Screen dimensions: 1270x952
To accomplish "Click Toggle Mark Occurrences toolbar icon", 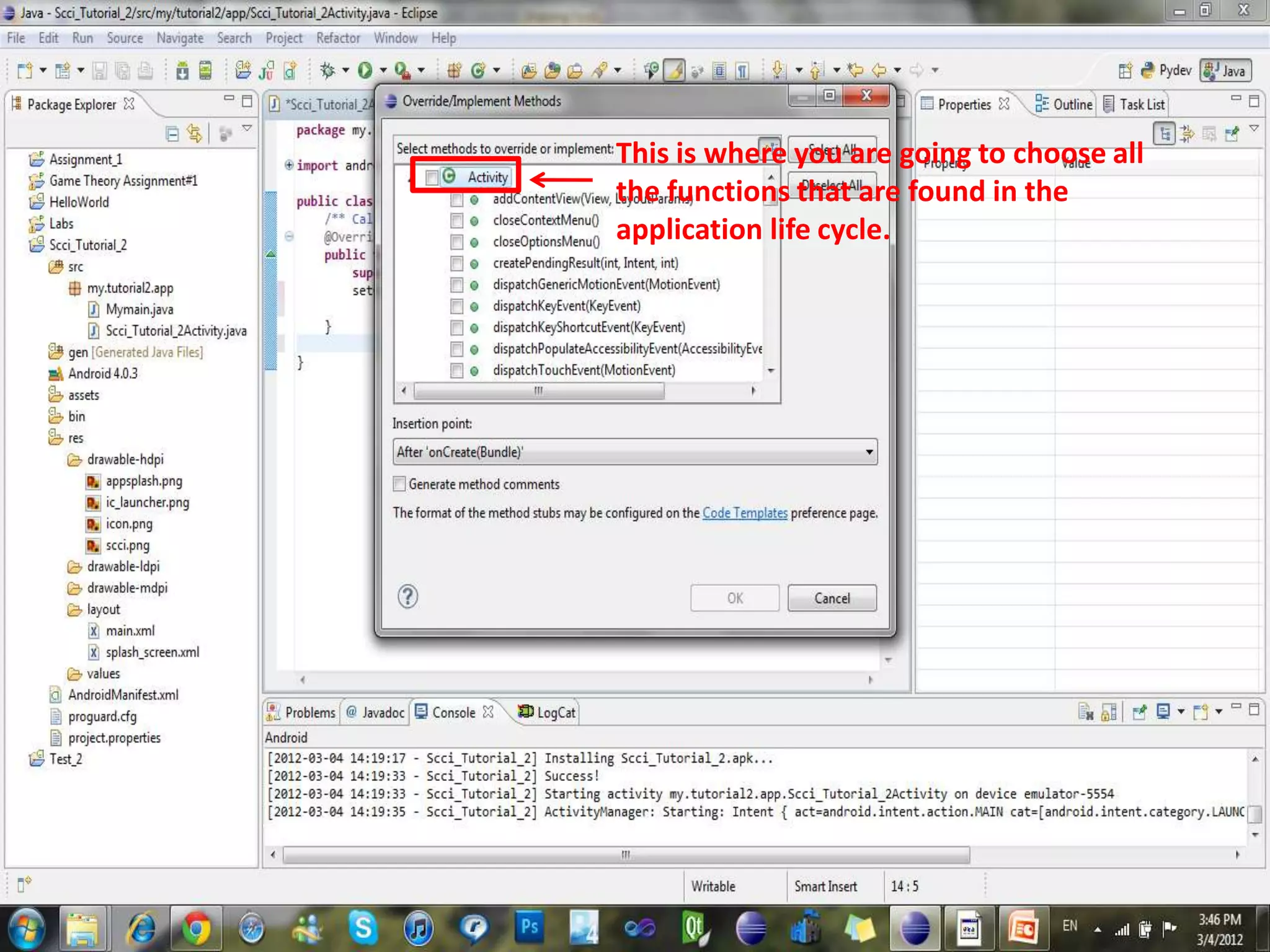I will [x=675, y=71].
